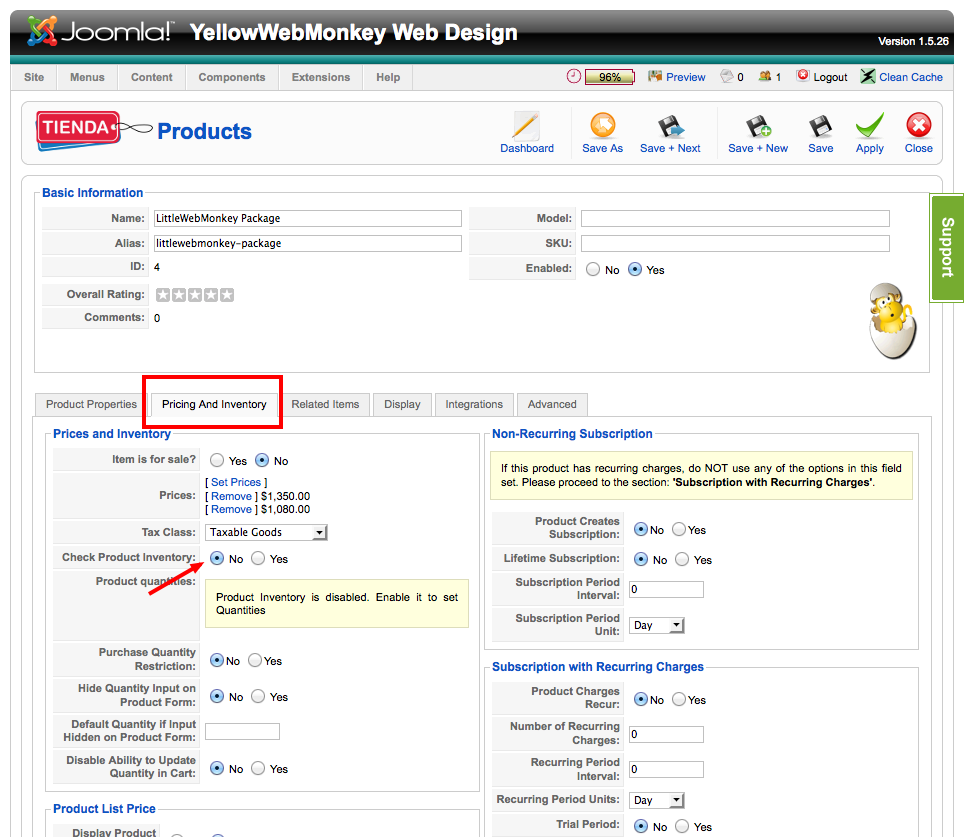Open the Tax Class dropdown

[x=267, y=532]
